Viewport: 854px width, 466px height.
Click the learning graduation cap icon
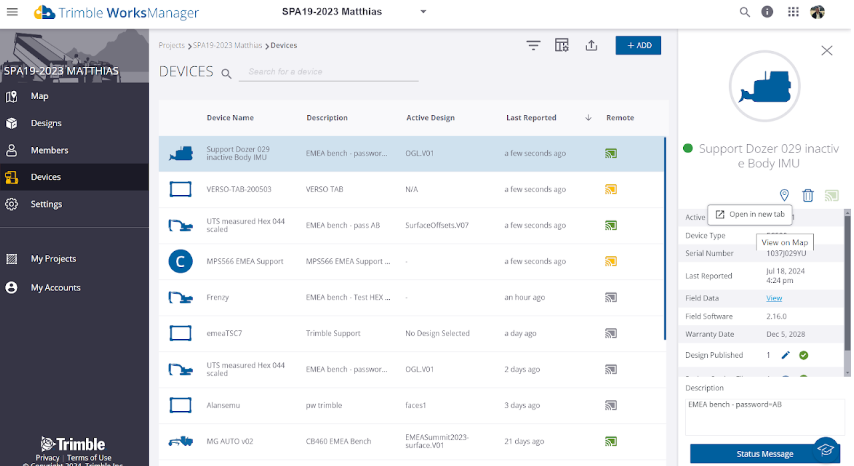pos(825,449)
